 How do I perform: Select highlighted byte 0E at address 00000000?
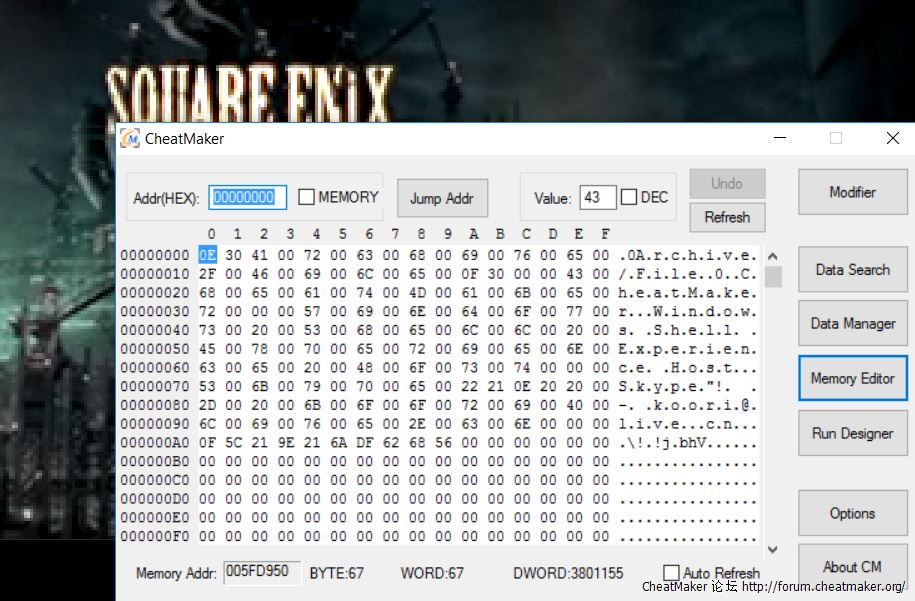pyautogui.click(x=207, y=255)
